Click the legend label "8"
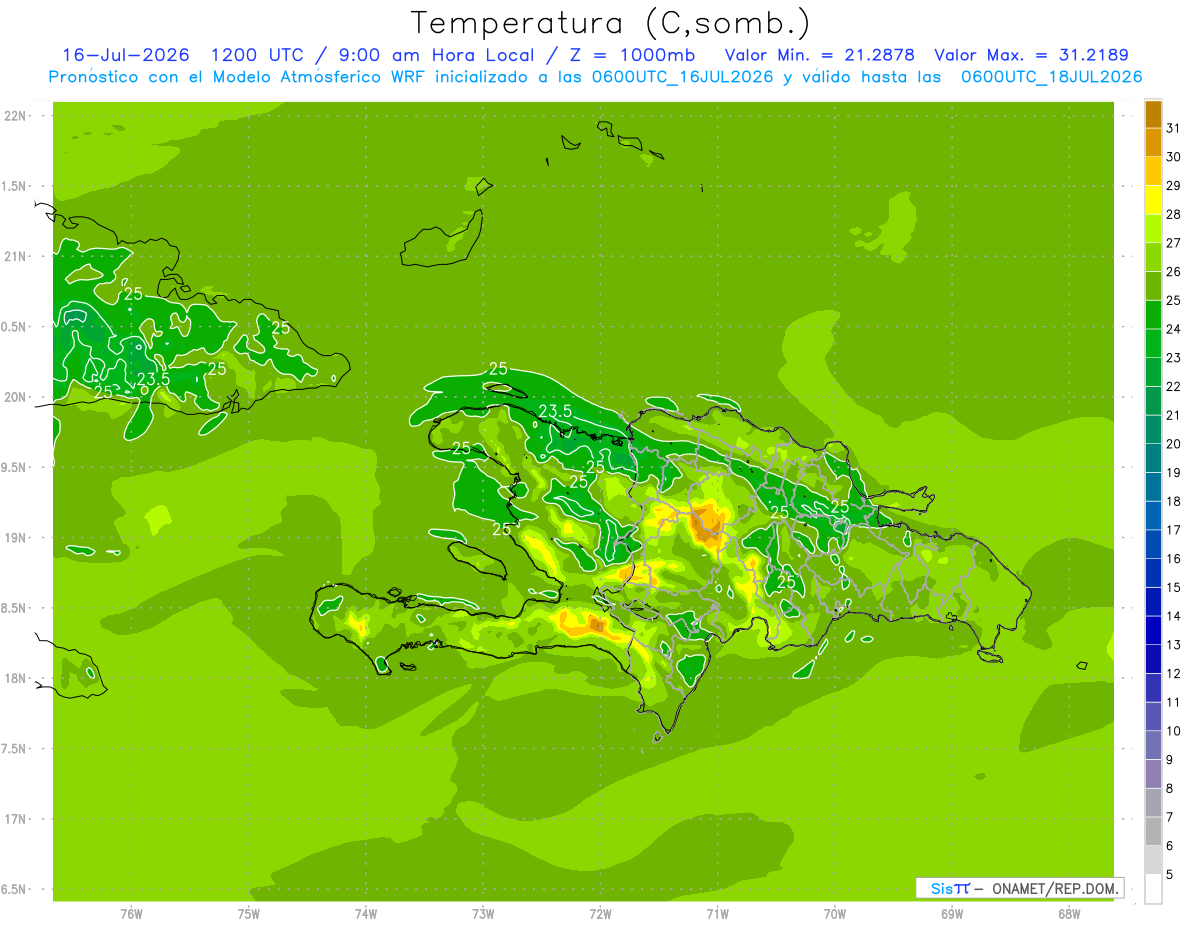1200x927 pixels. 1170,788
